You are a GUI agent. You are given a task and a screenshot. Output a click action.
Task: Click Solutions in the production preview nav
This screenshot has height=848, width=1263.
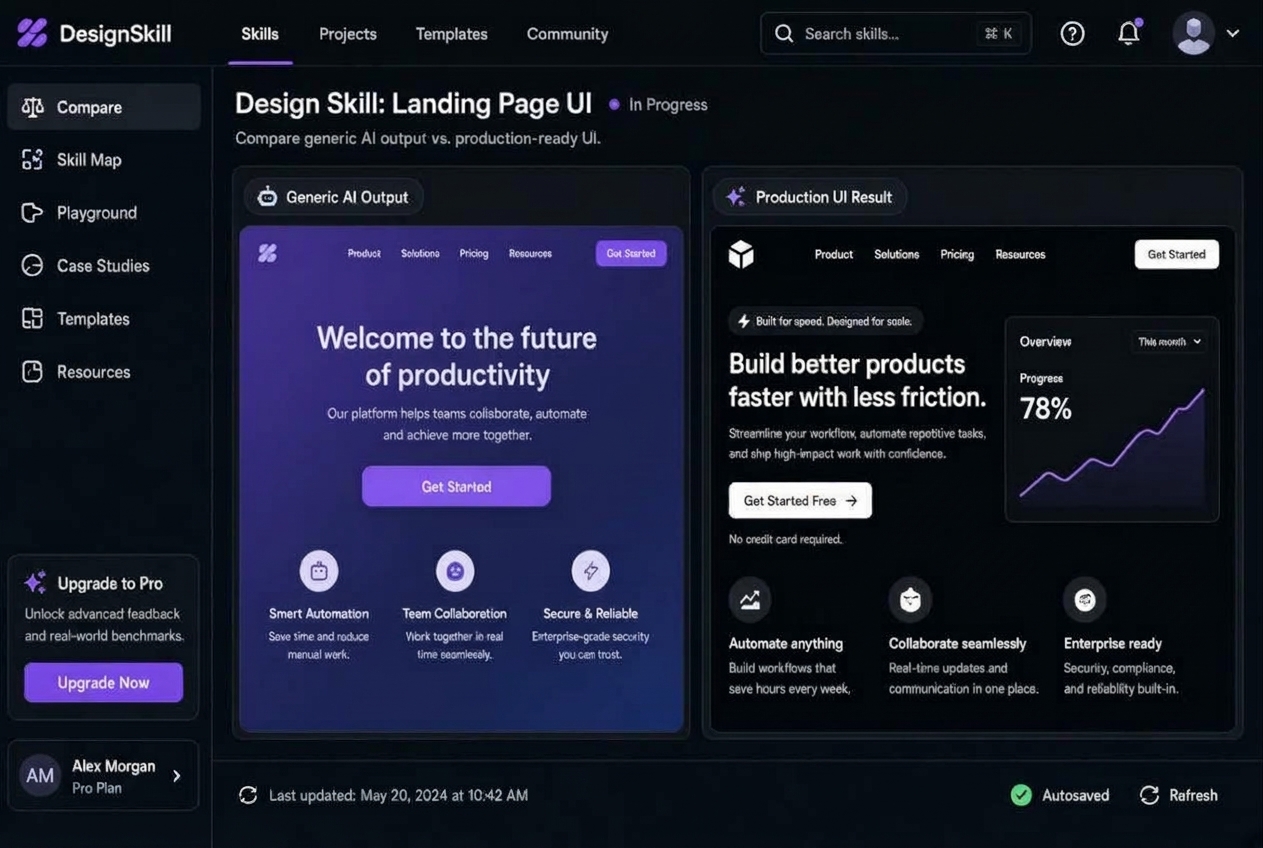(897, 254)
